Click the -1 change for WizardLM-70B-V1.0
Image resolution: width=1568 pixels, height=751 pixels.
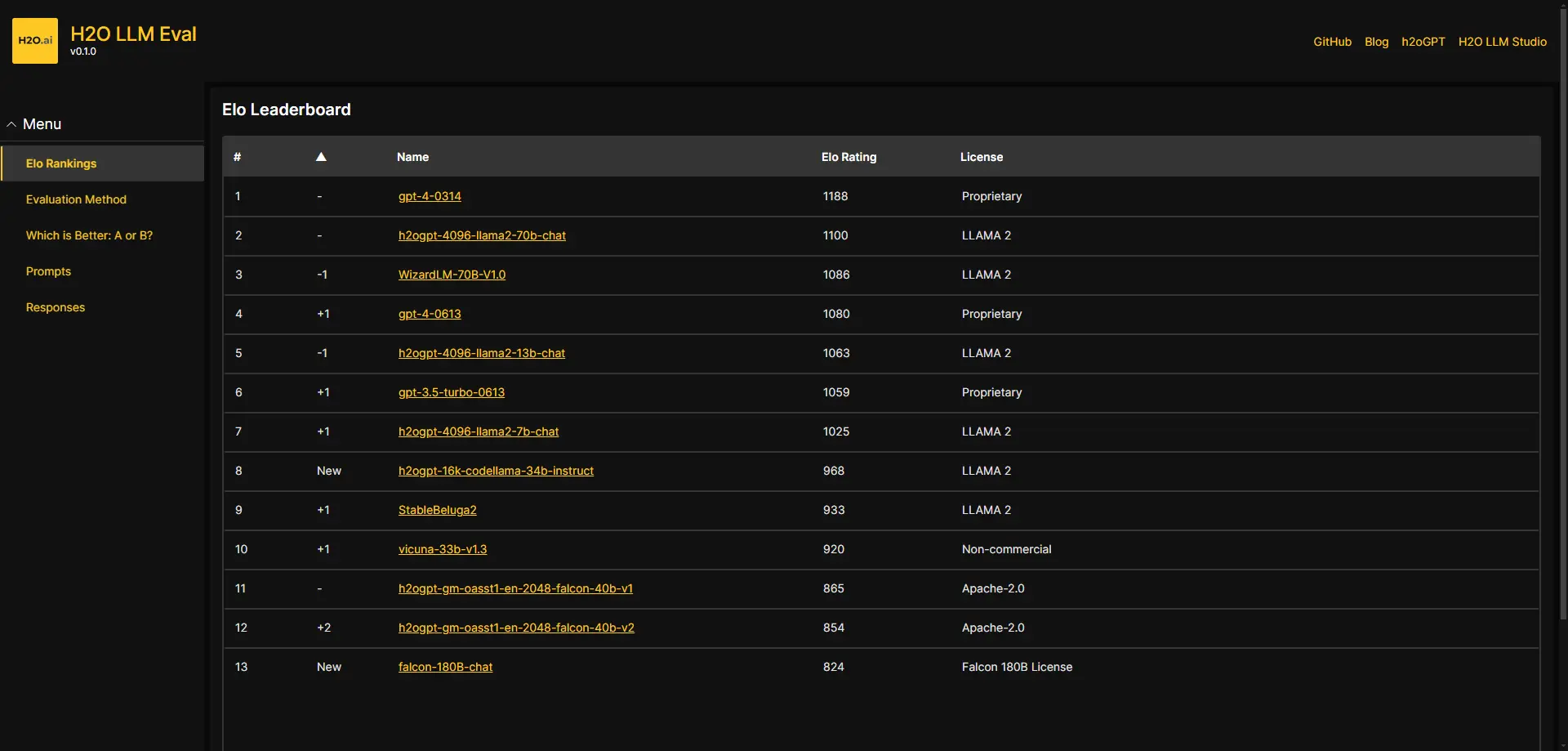323,275
